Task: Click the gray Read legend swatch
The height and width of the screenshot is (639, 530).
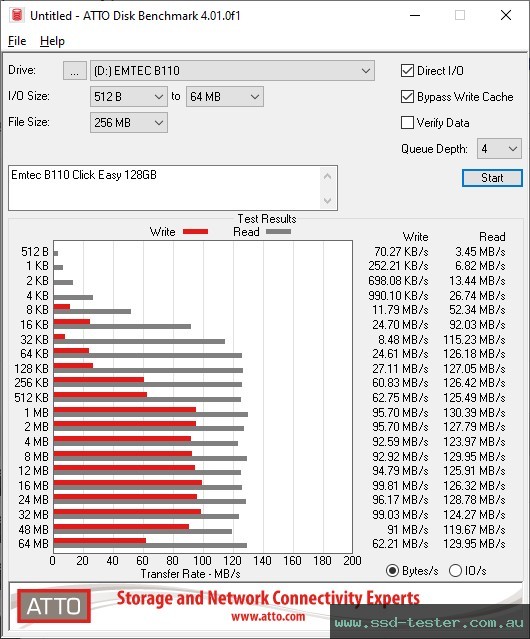Action: pos(278,232)
